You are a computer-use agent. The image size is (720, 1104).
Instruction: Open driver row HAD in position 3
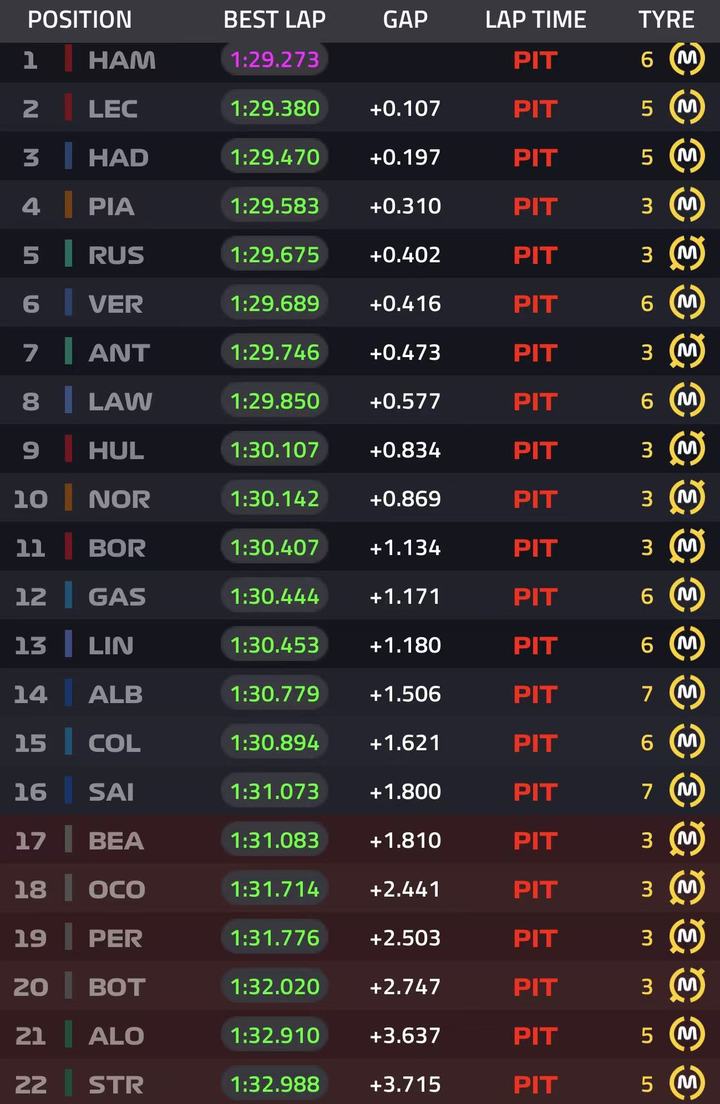coord(360,157)
